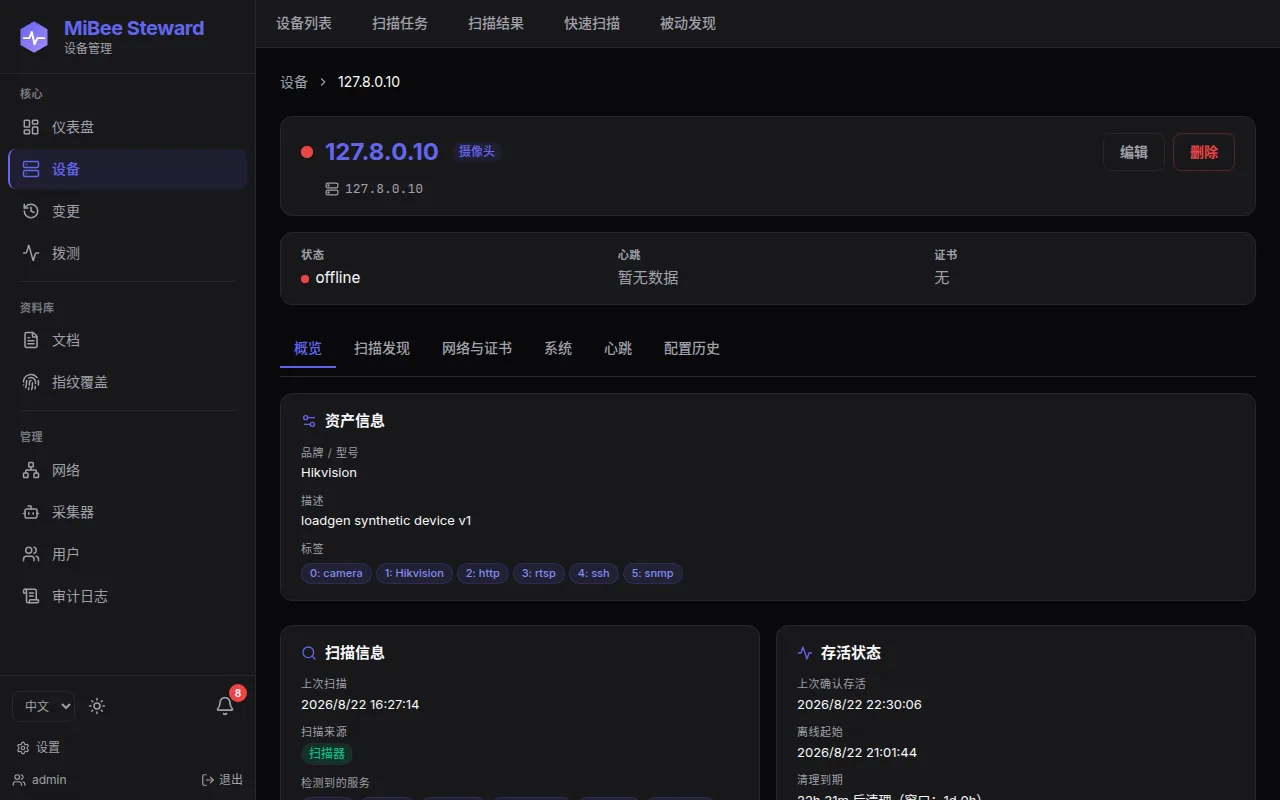
Task: Select the 系统 tab
Action: pyautogui.click(x=558, y=348)
